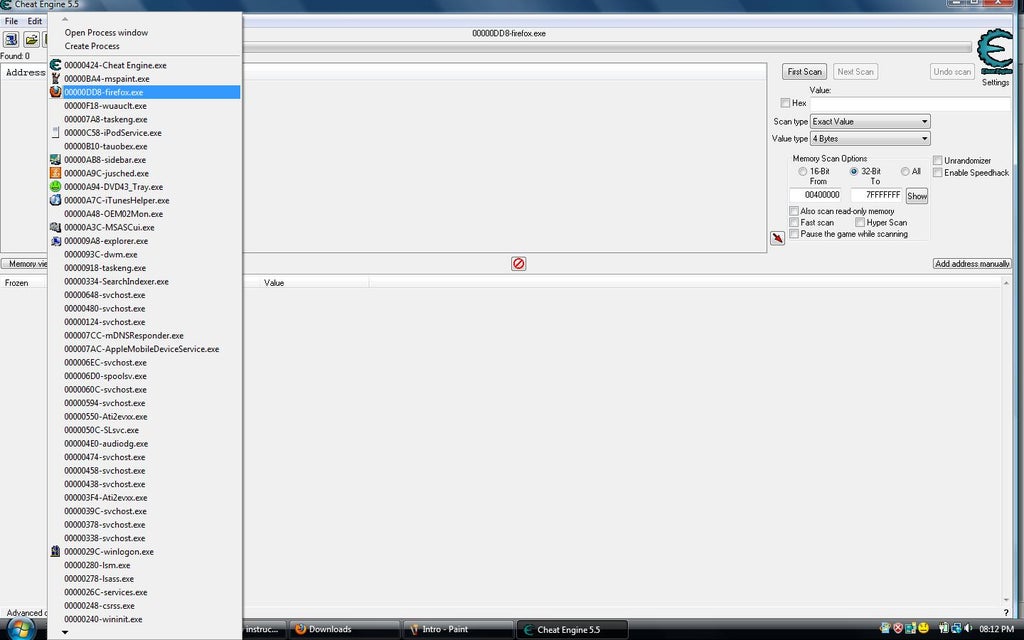Select the 16-Bit radio button
Image resolution: width=1024 pixels, height=640 pixels.
coord(803,172)
